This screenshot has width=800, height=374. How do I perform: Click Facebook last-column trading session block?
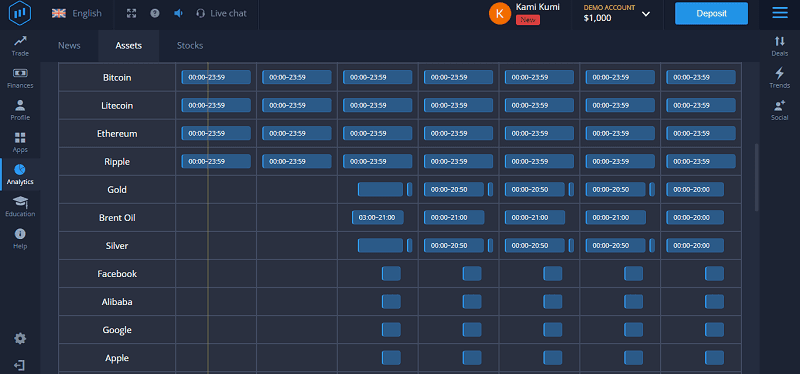[714, 273]
